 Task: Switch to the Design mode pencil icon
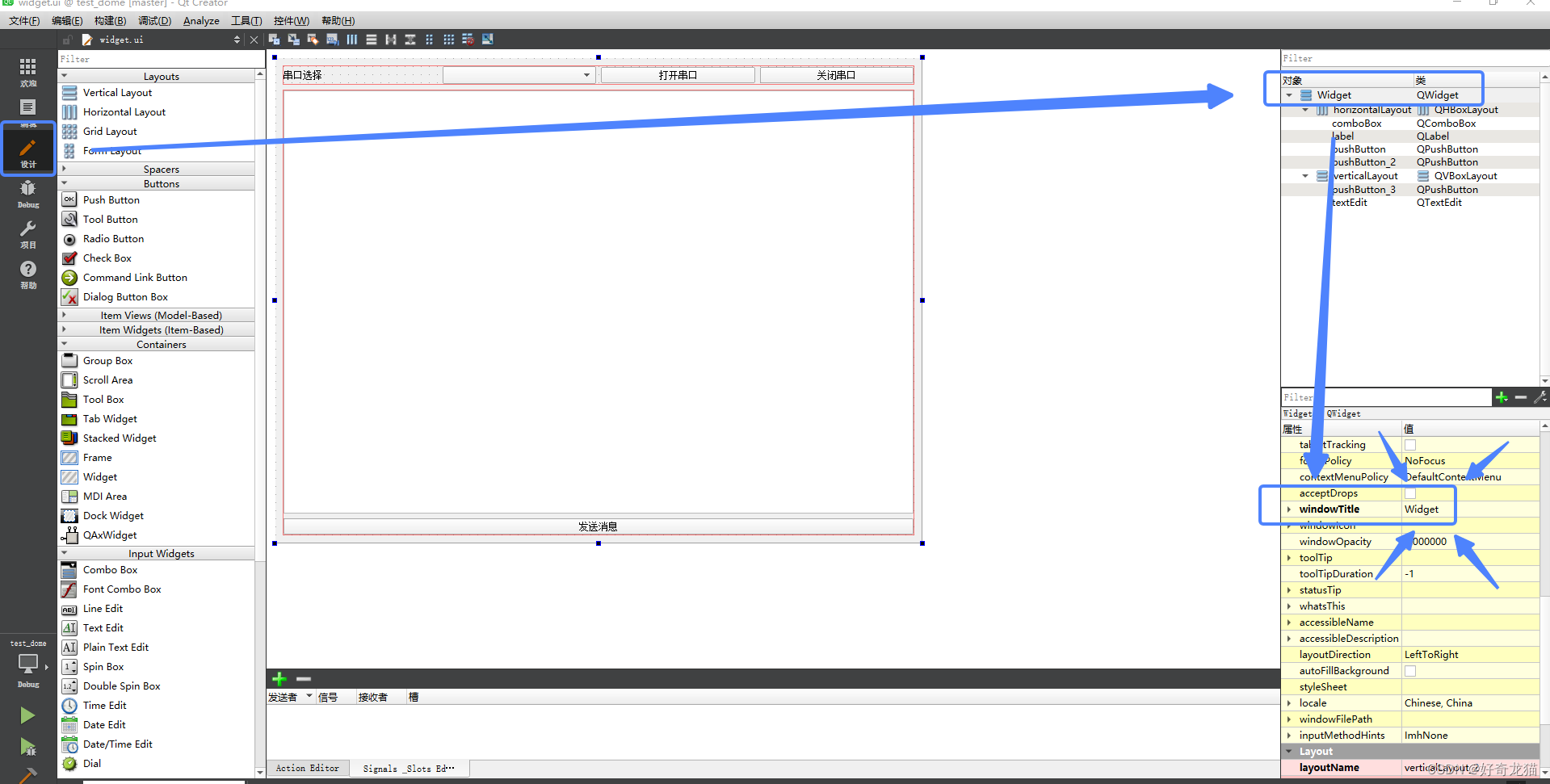tap(28, 149)
